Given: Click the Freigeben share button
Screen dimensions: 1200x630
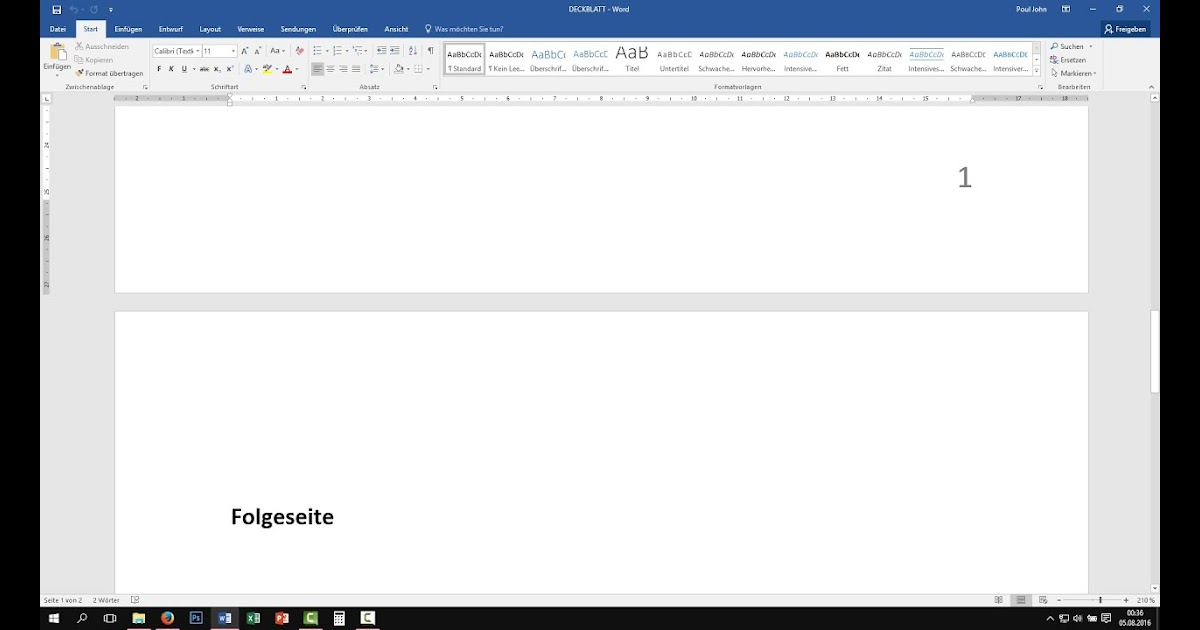Looking at the screenshot, I should 1125,29.
